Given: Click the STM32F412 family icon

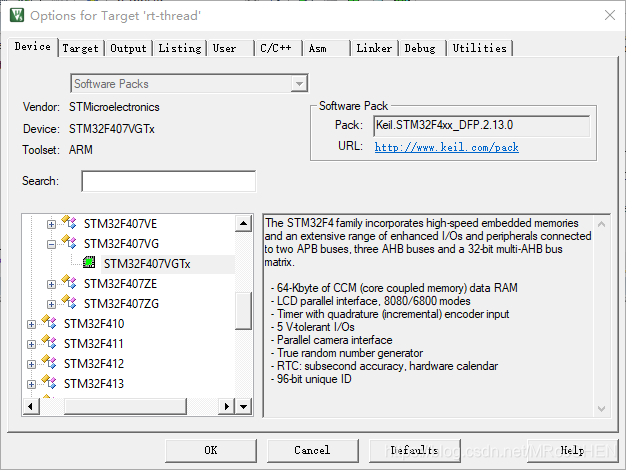Looking at the screenshot, I should coord(49,362).
